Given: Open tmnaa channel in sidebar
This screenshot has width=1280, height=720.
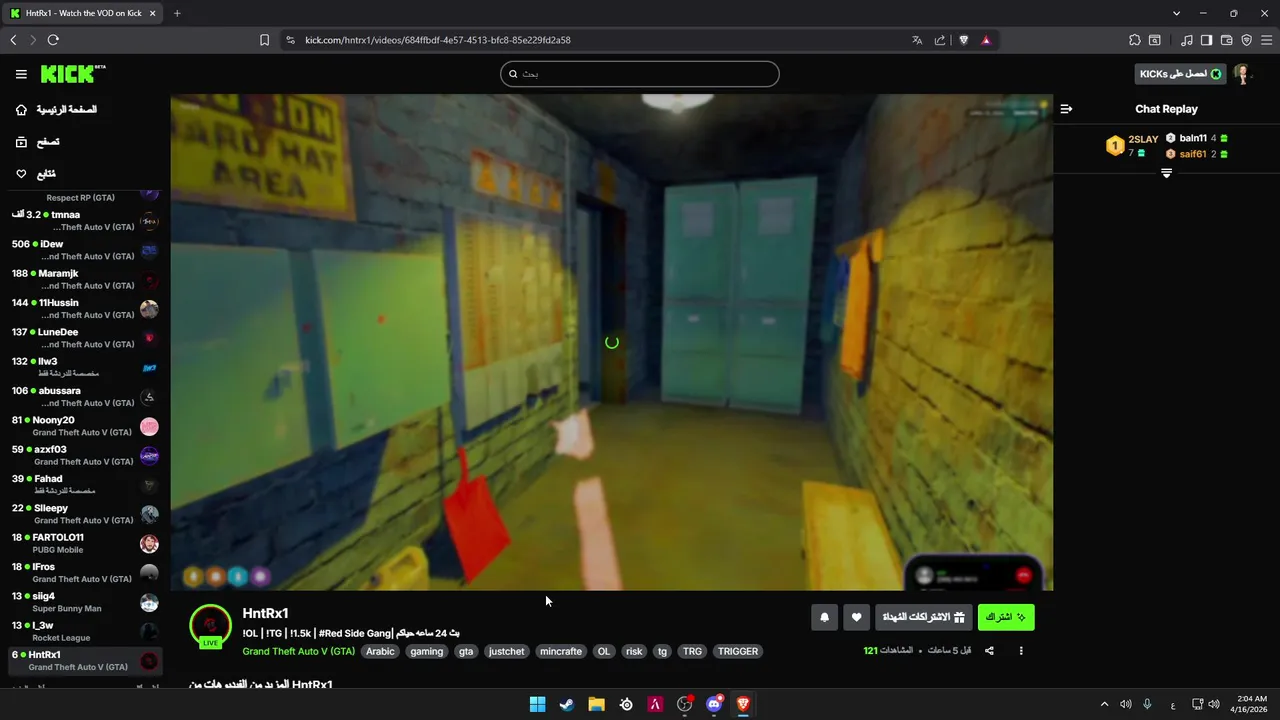Looking at the screenshot, I should pos(85,221).
